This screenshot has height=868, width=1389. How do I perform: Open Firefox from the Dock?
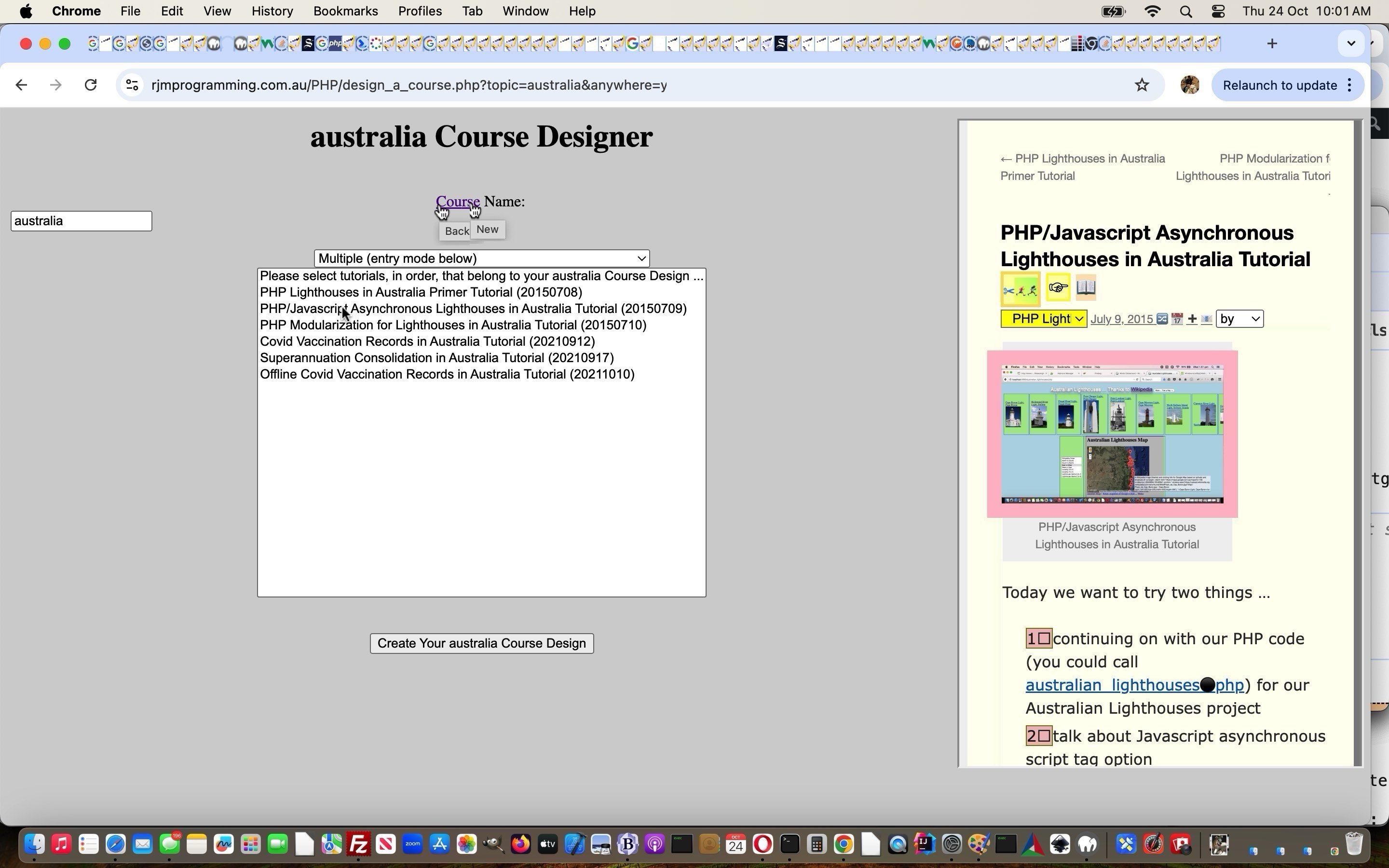(x=520, y=844)
